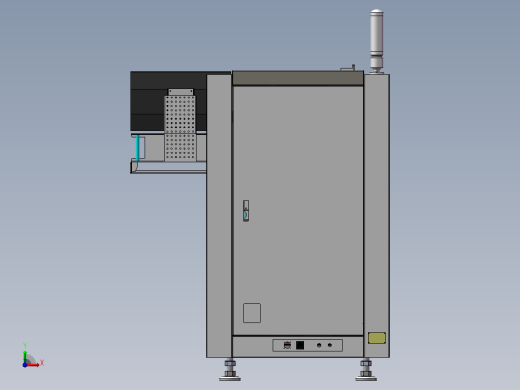
Task: Click the red X axis of triad
Action: [33, 365]
